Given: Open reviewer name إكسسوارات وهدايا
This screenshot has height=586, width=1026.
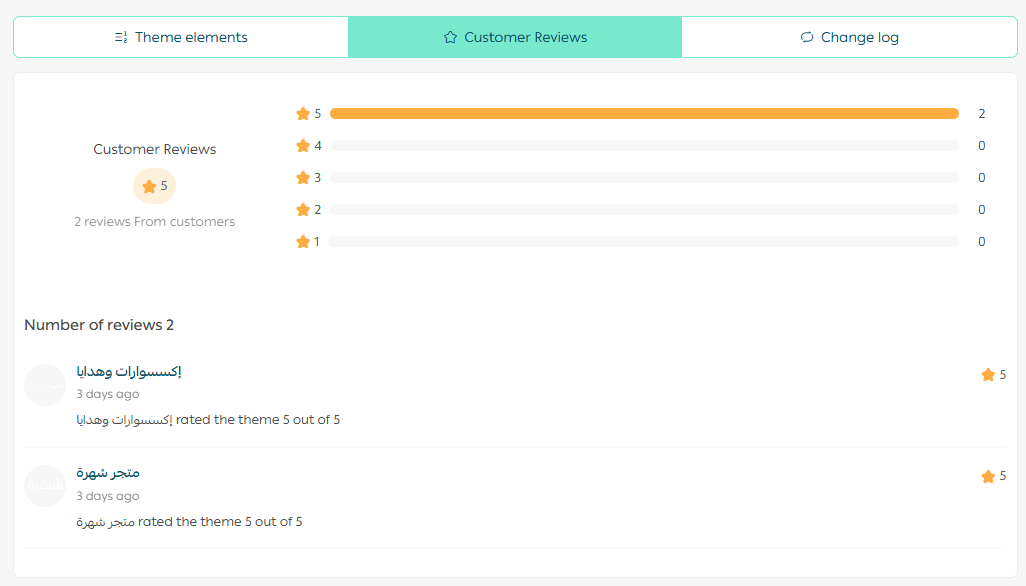Looking at the screenshot, I should pyautogui.click(x=129, y=372).
